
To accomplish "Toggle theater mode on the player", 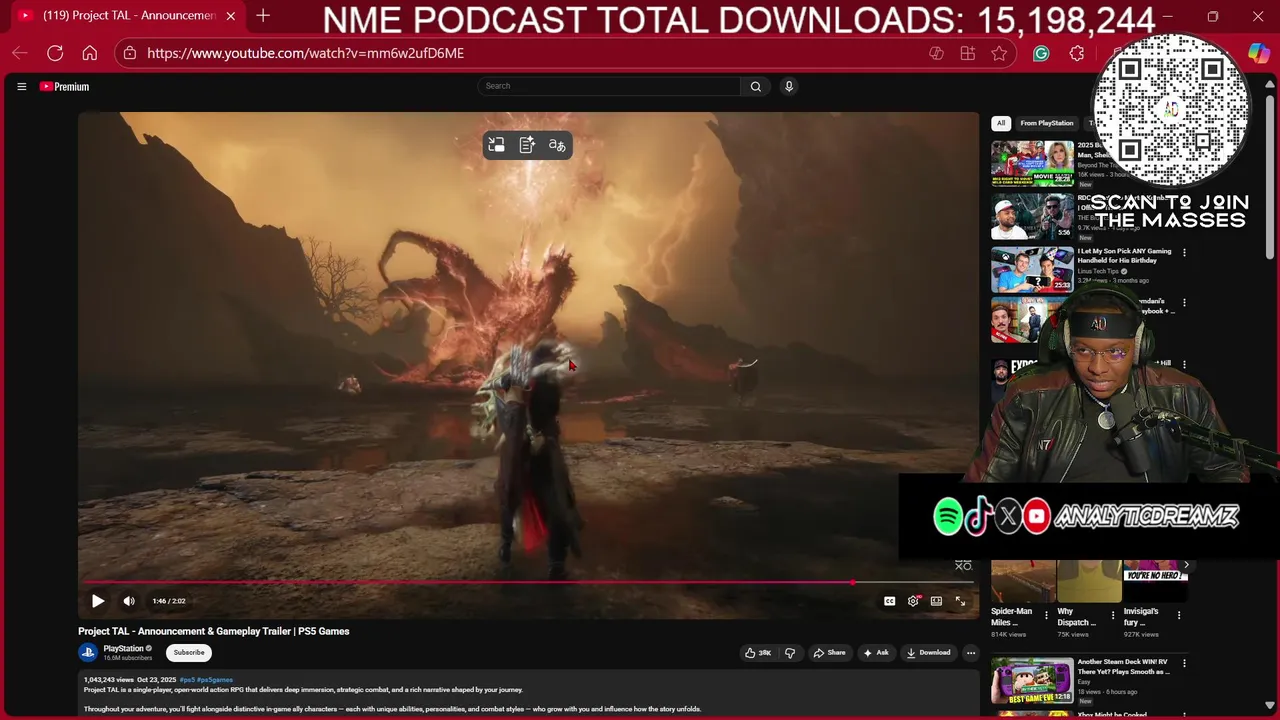I will (x=936, y=601).
